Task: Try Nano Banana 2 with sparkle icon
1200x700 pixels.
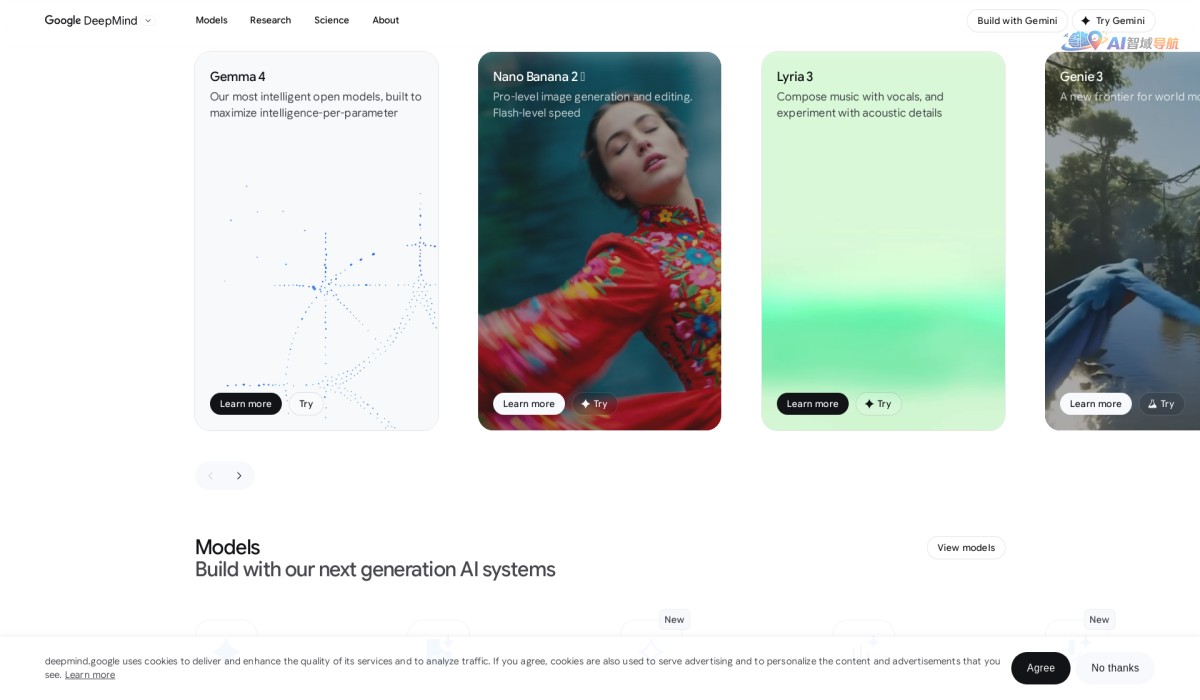Action: [594, 404]
